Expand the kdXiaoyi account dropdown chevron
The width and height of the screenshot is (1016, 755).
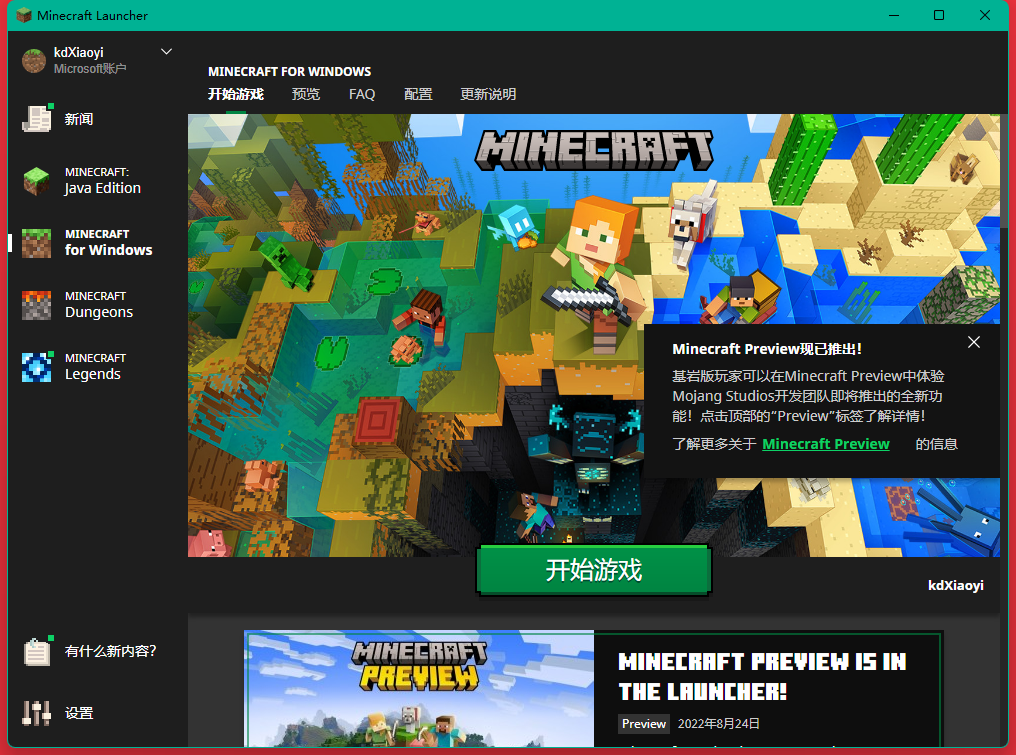coord(166,52)
